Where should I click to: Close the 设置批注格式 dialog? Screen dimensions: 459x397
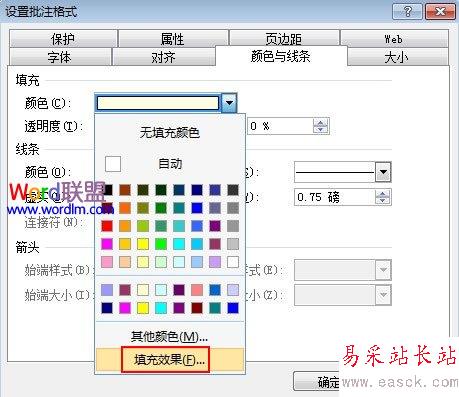tap(440, 12)
